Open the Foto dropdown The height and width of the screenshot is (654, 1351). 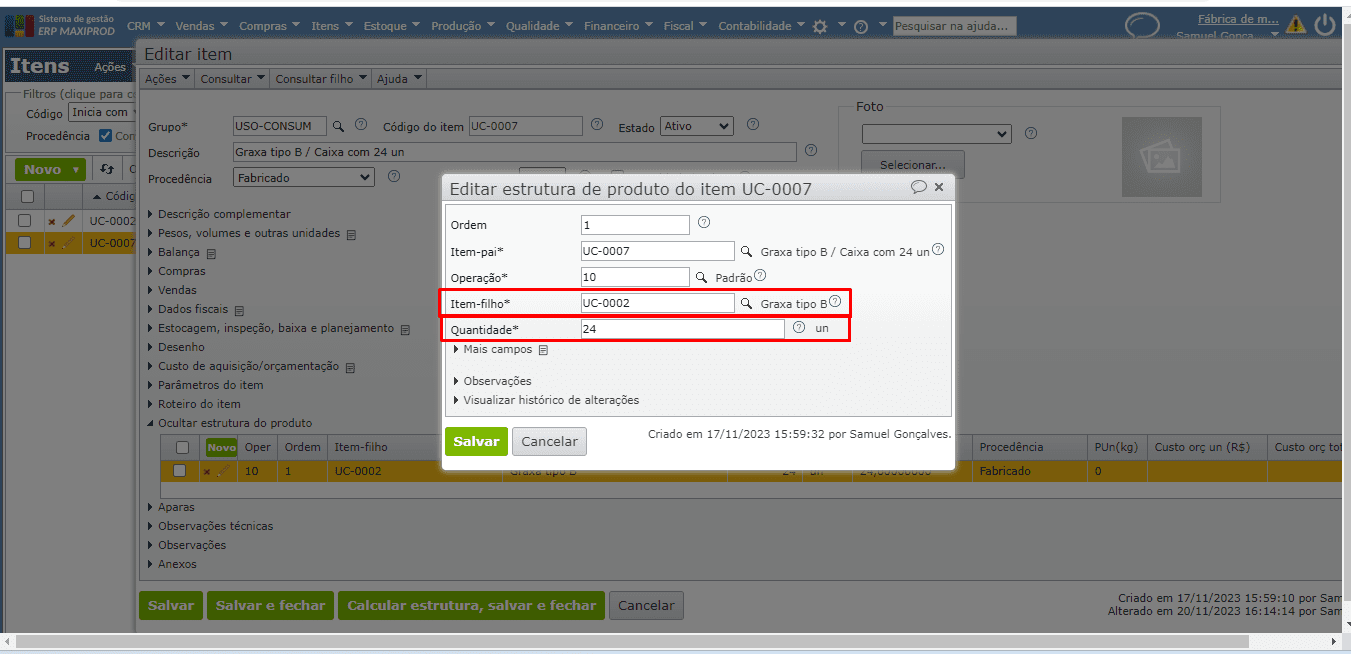pos(937,134)
